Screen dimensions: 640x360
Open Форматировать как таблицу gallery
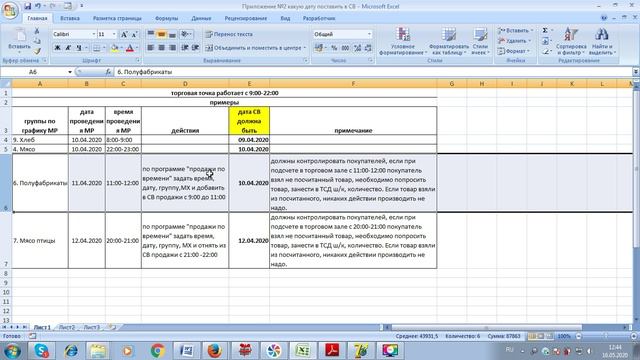pyautogui.click(x=449, y=41)
